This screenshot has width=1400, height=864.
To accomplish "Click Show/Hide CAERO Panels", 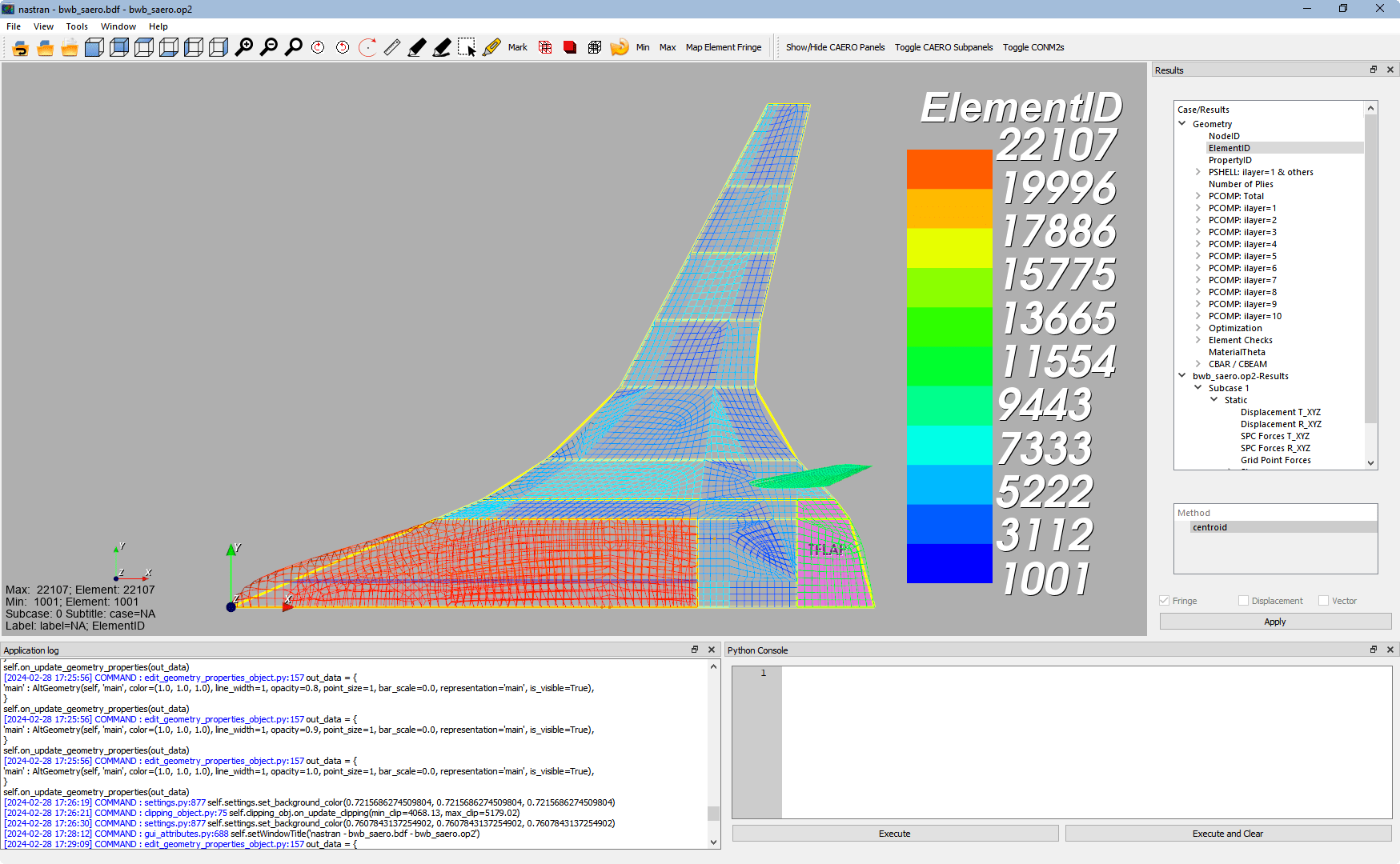I will coord(835,47).
